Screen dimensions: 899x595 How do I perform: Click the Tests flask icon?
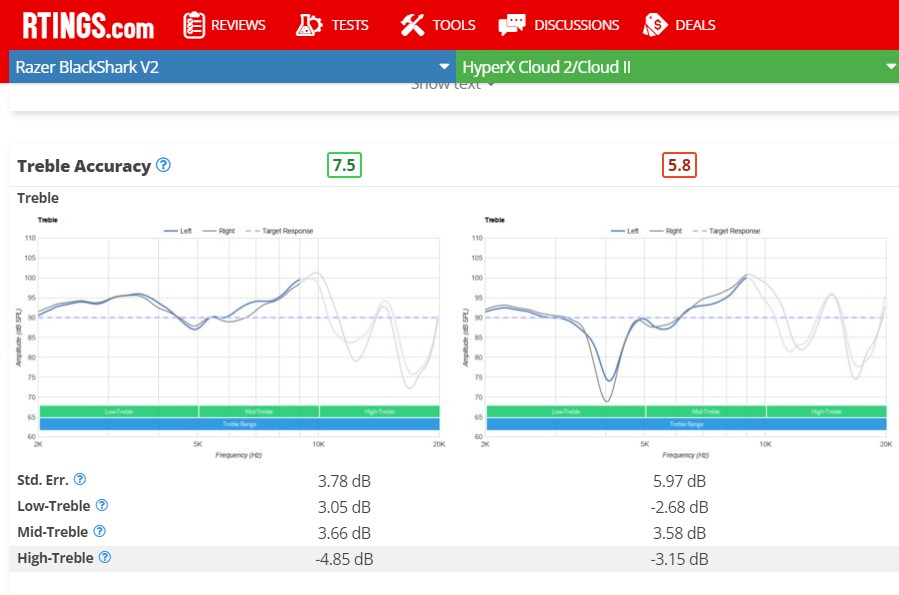[x=309, y=25]
